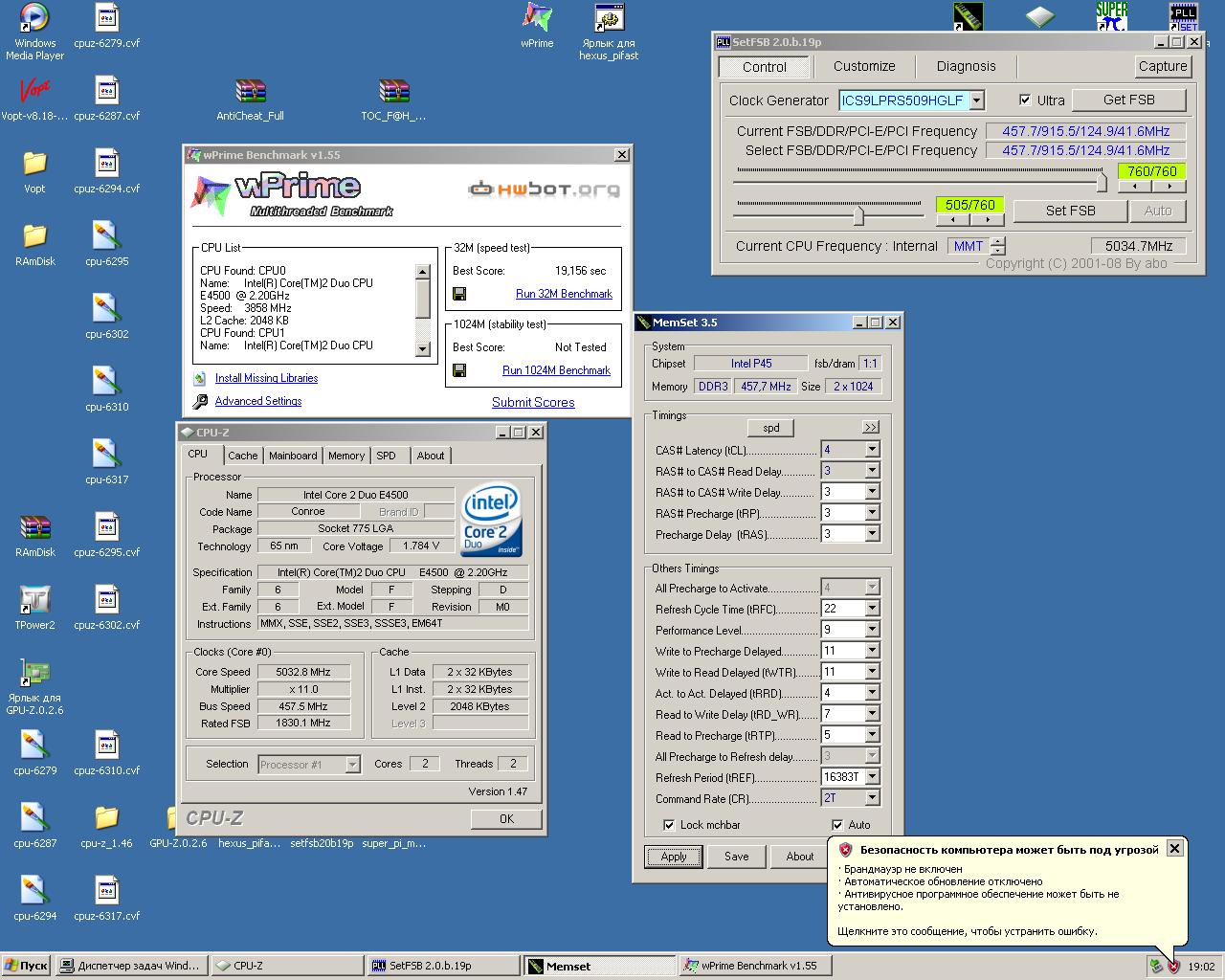Open cpu-6310 image file icon

tap(106, 381)
